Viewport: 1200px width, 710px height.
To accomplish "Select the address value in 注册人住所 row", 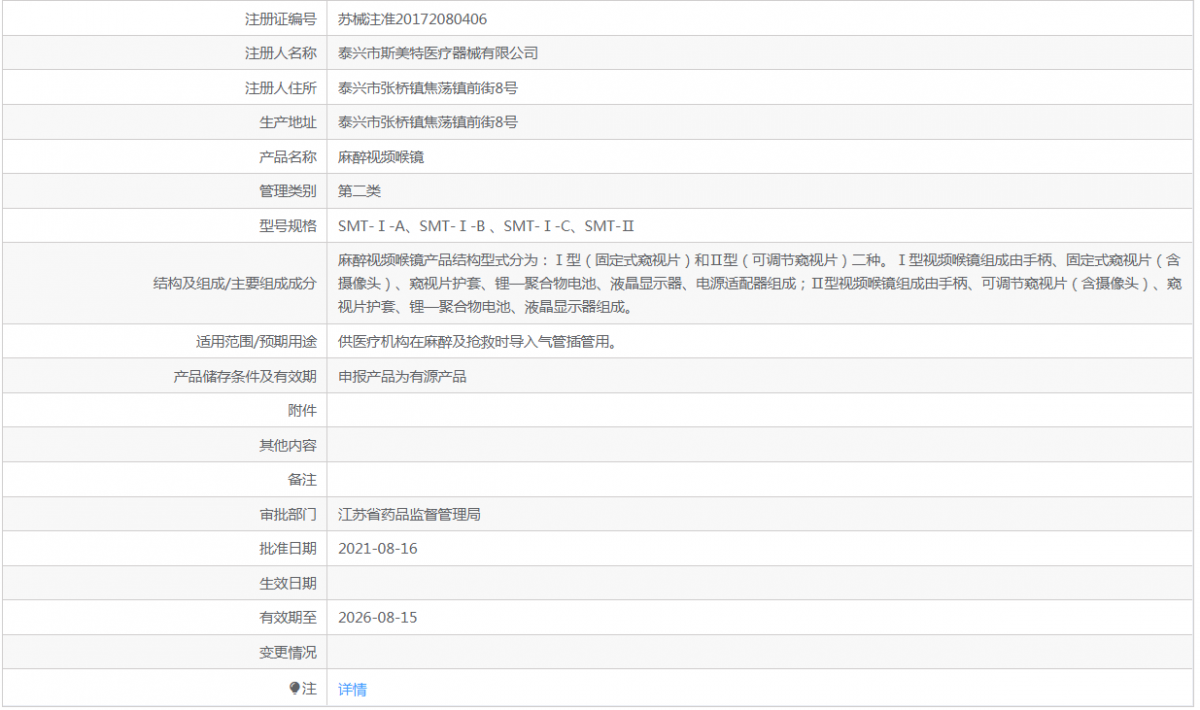I will [428, 88].
